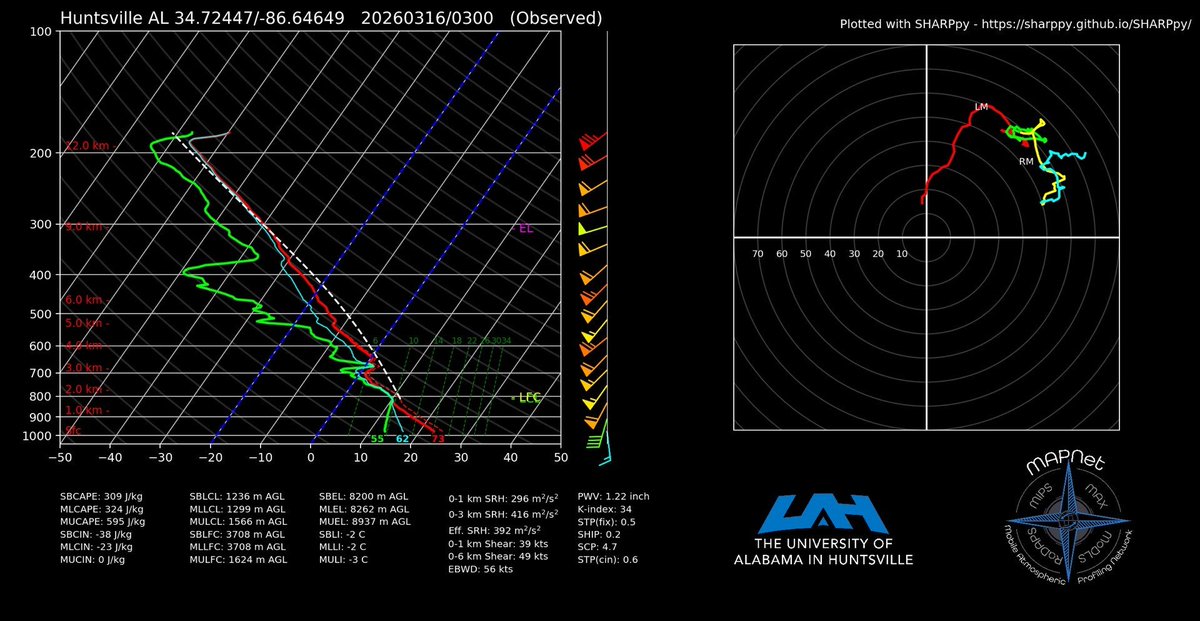Click the surface wet-bulb value 62
The image size is (1200, 621).
click(x=402, y=439)
